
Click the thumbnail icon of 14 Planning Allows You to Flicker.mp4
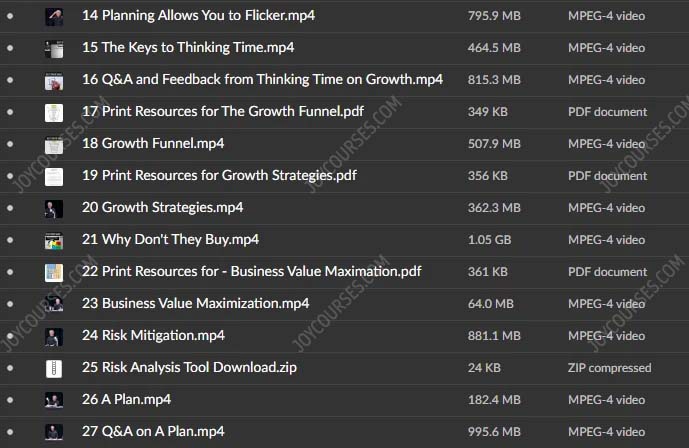coord(54,17)
